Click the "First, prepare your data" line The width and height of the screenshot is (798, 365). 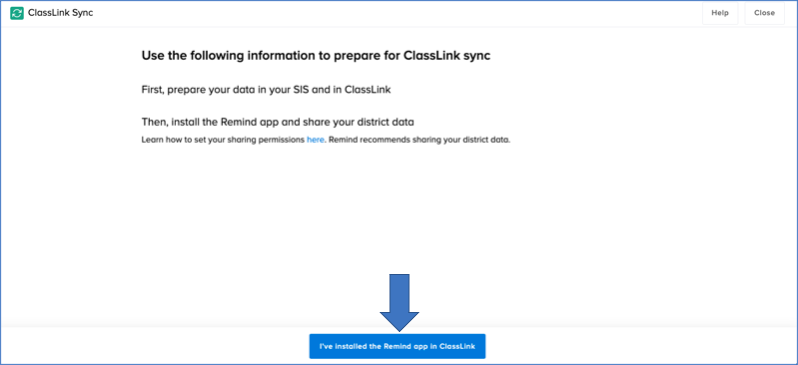(266, 90)
